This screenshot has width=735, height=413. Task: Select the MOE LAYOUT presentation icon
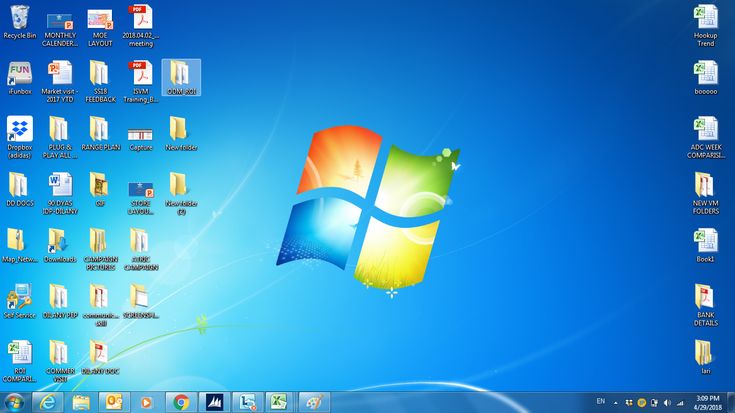click(x=100, y=26)
